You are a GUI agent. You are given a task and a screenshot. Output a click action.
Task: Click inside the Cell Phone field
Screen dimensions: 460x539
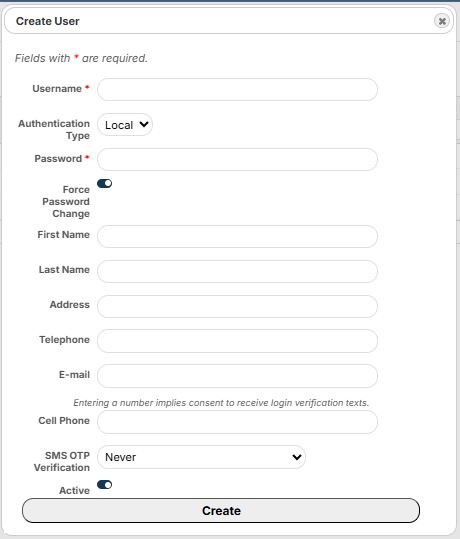(x=237, y=422)
